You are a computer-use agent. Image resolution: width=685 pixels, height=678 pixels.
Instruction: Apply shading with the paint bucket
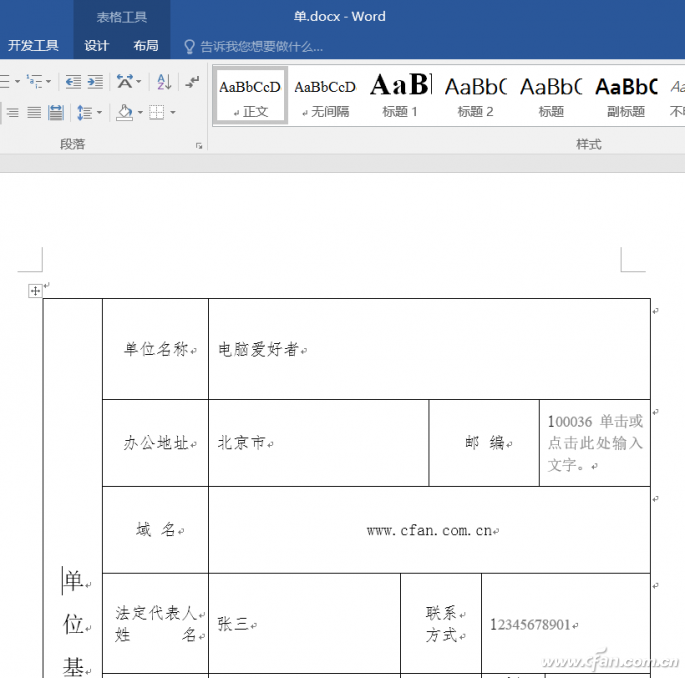click(x=125, y=113)
